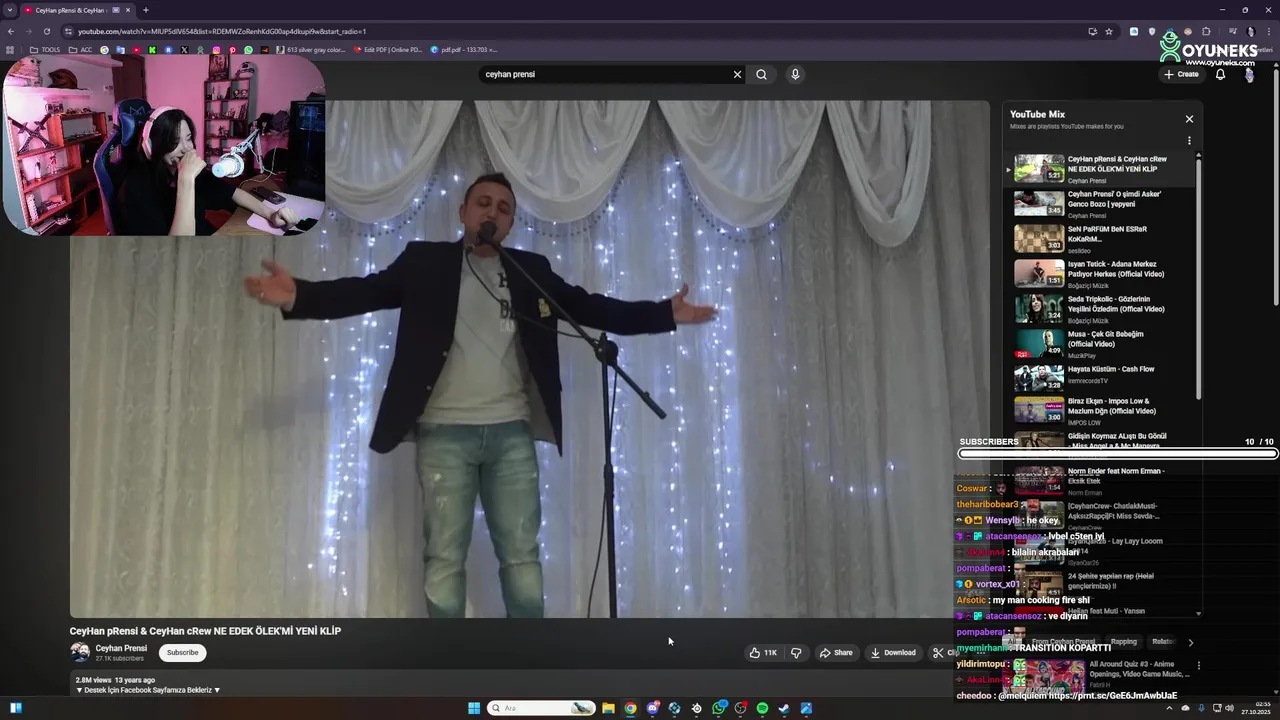Open Discord from taskbar
The image size is (1280, 720).
point(652,708)
